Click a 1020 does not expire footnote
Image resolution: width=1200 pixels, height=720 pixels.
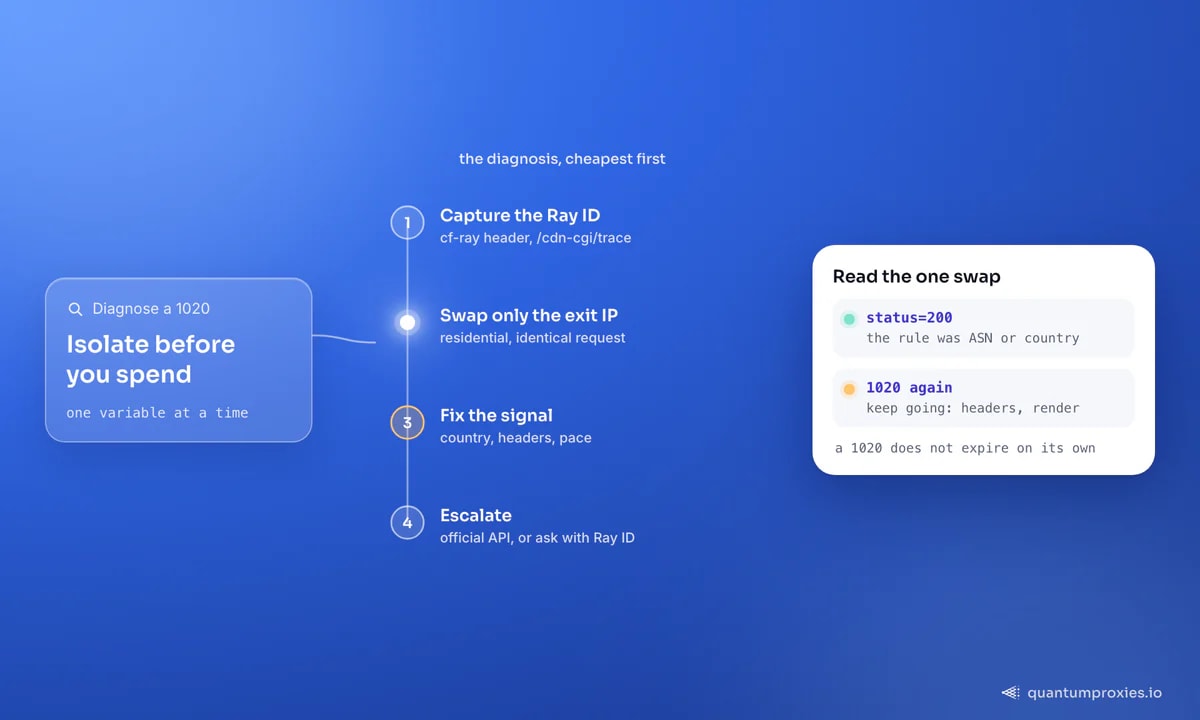point(965,448)
